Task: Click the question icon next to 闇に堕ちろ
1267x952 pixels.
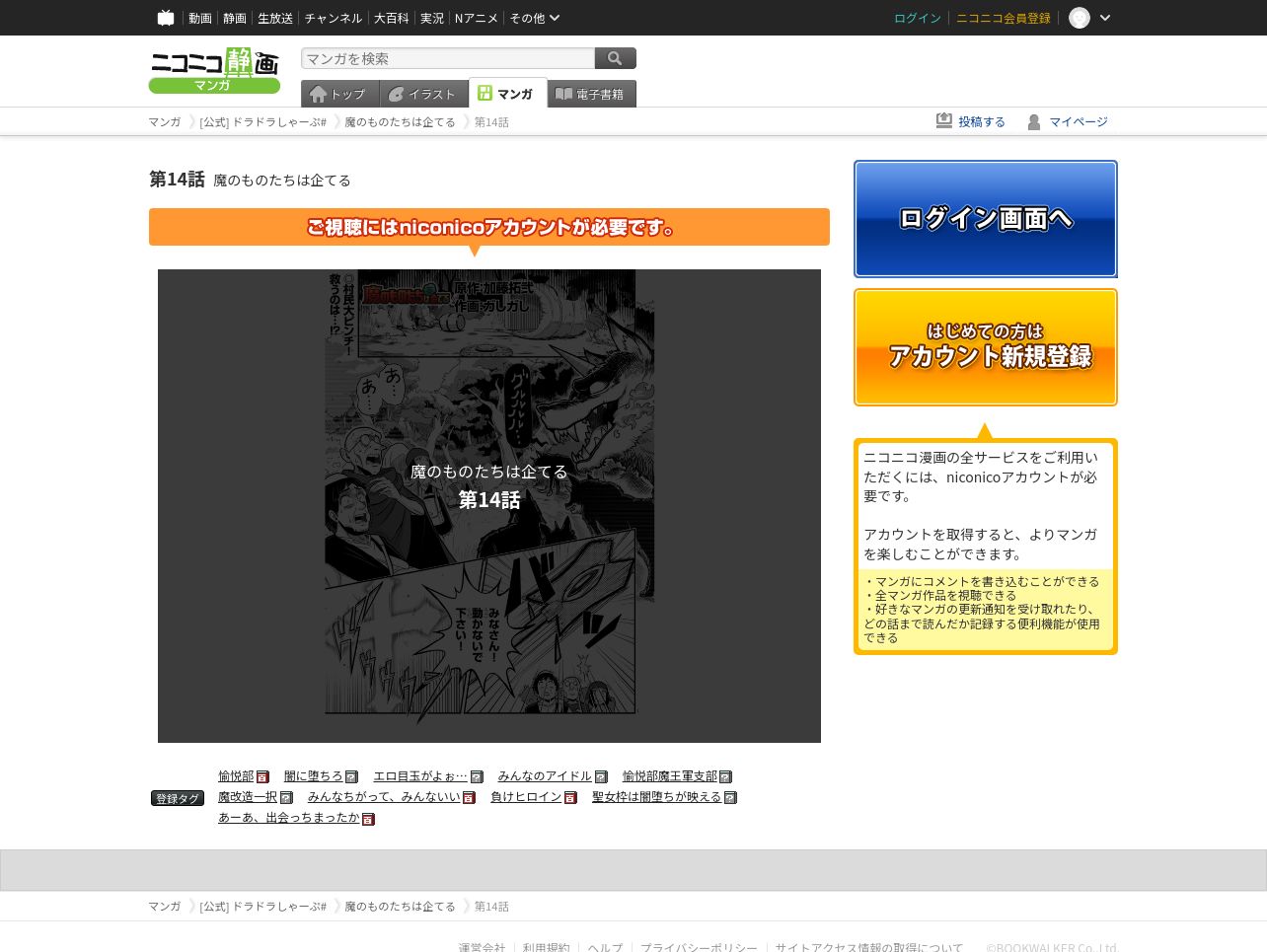Action: (351, 777)
